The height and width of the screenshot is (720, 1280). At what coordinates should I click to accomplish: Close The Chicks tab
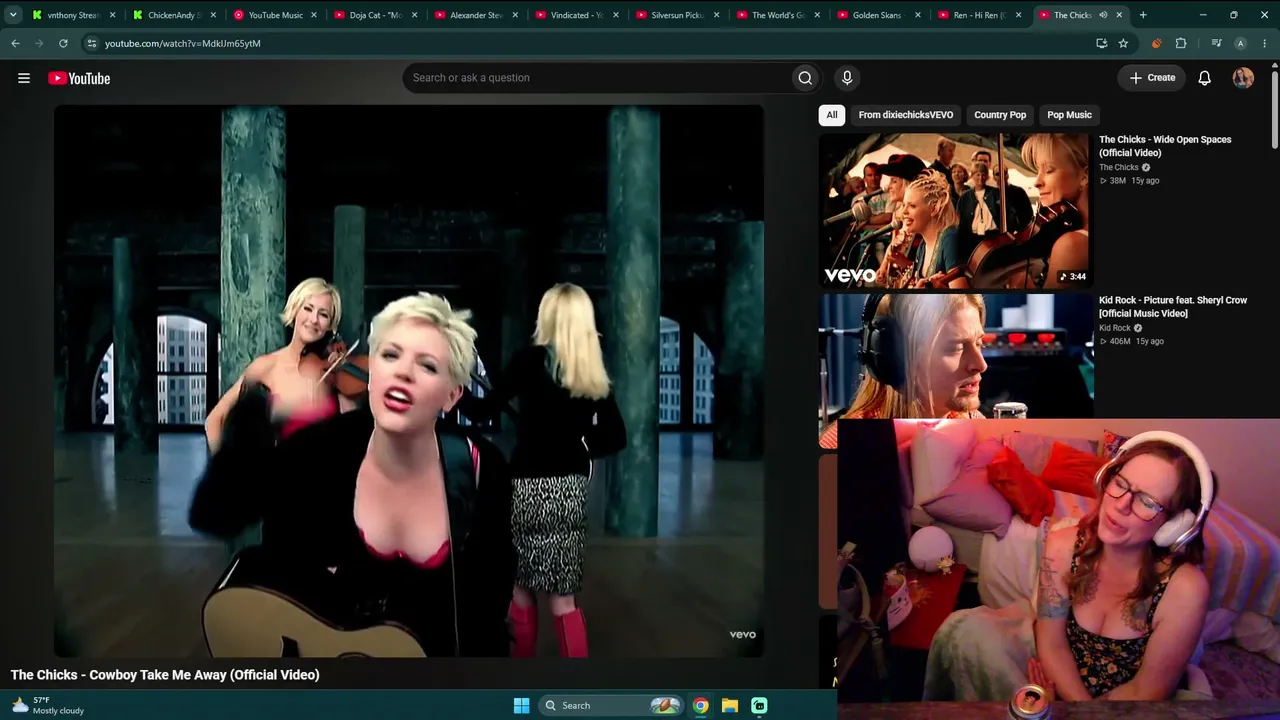pos(1119,15)
